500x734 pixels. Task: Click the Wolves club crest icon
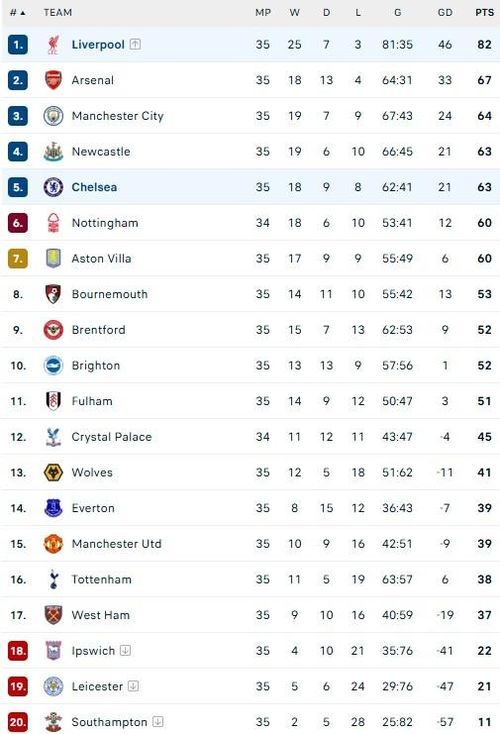[x=53, y=472]
